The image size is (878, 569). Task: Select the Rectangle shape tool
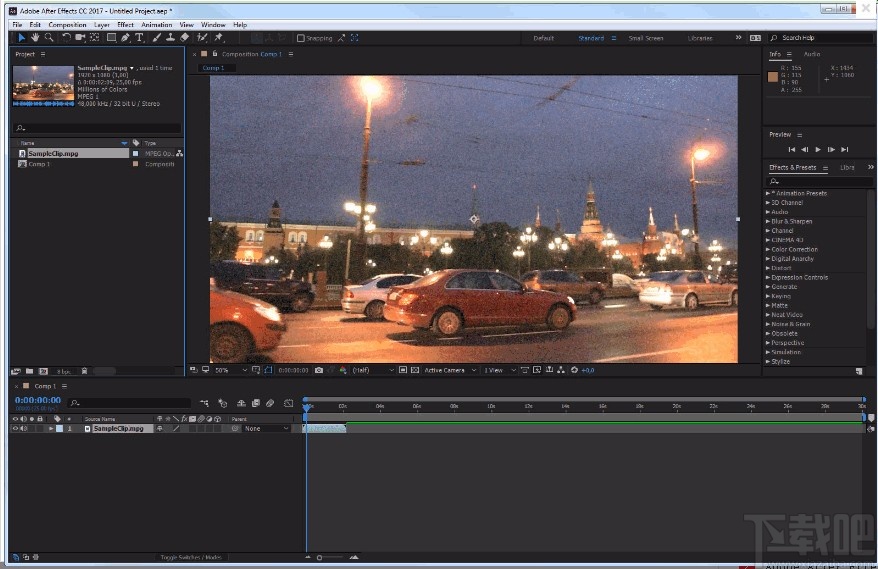(x=111, y=38)
